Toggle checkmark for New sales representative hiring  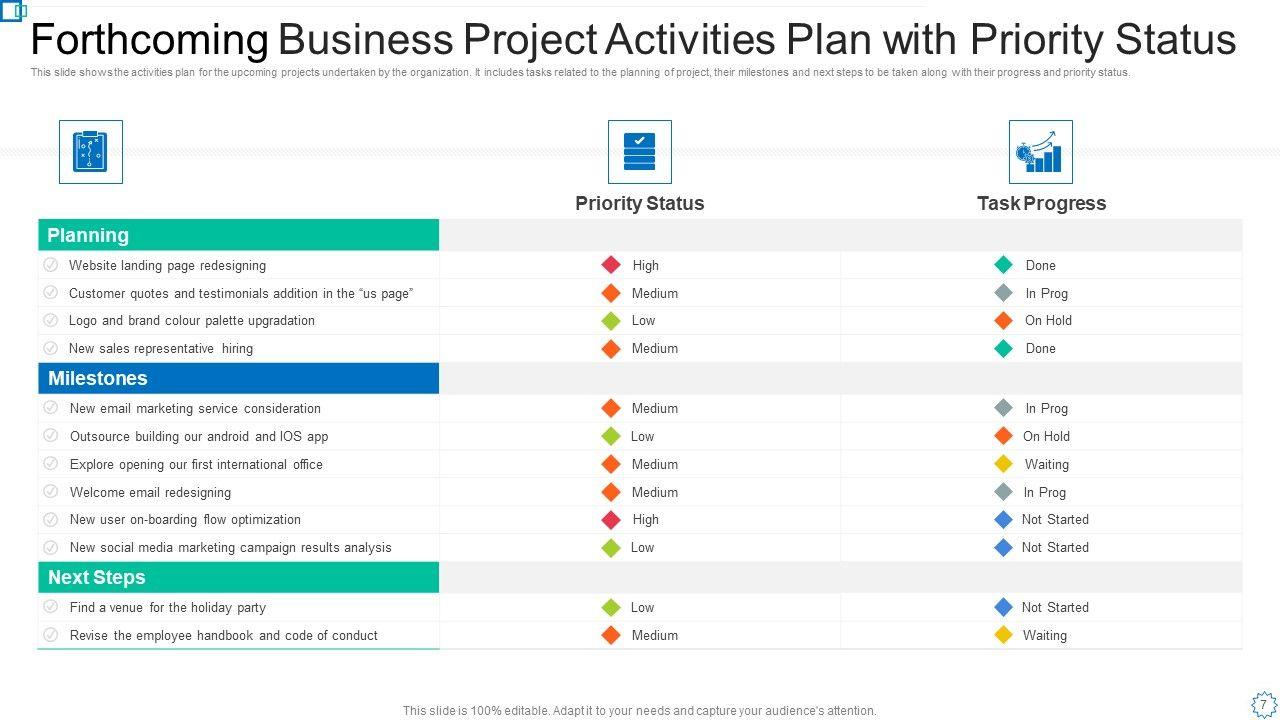pos(51,348)
